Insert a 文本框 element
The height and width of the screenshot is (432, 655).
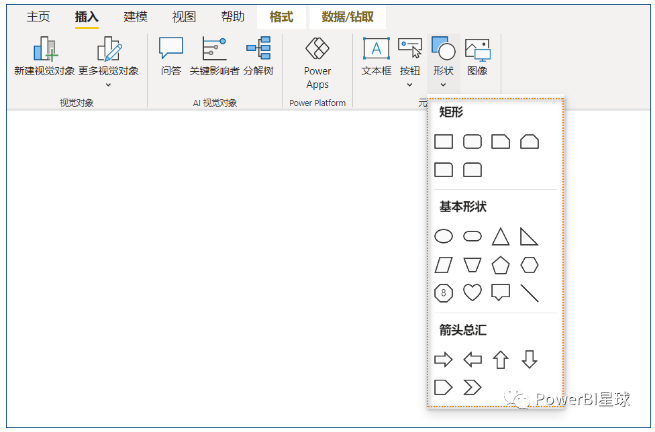(376, 56)
